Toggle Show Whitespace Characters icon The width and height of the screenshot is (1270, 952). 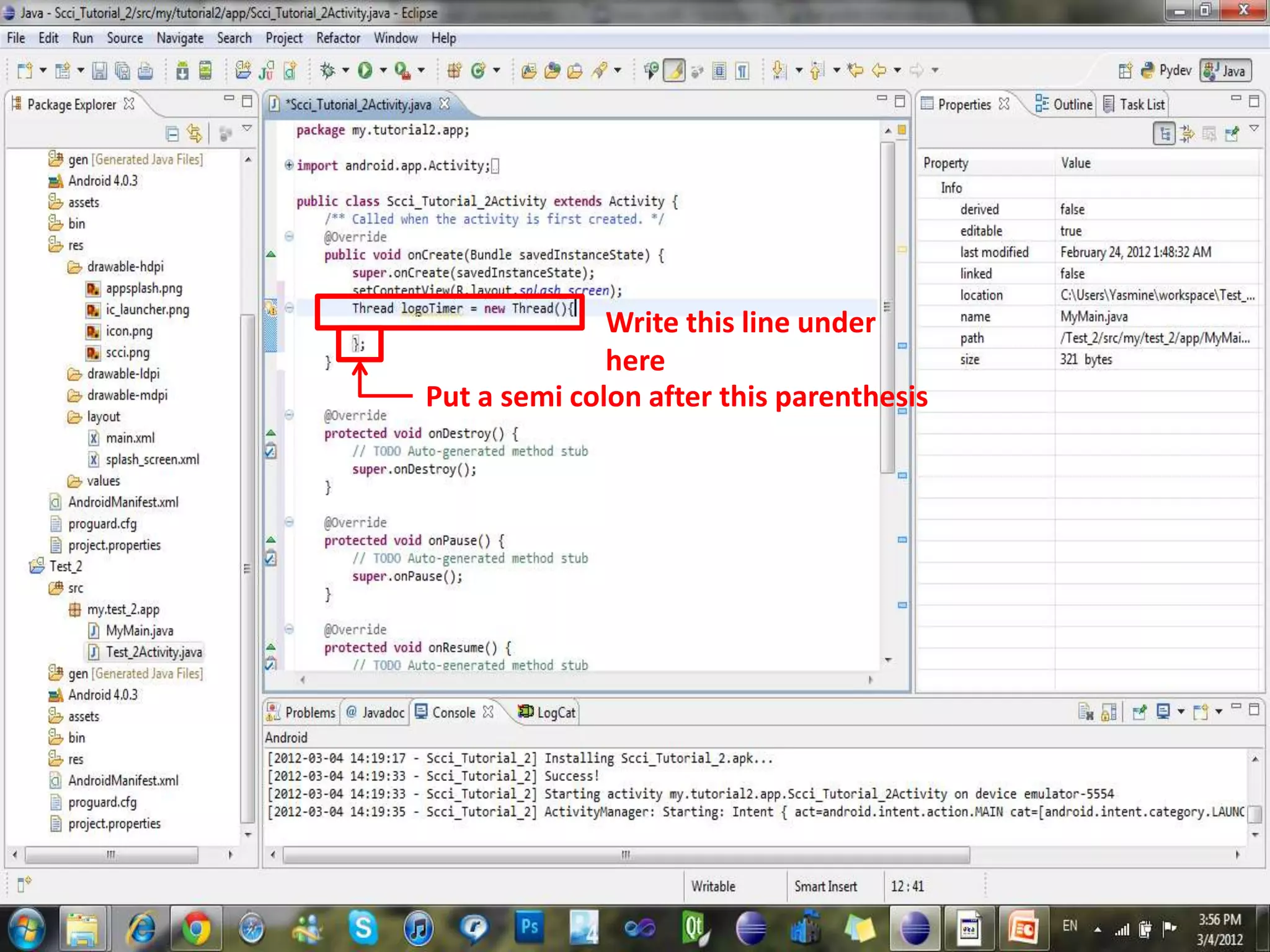click(x=742, y=71)
